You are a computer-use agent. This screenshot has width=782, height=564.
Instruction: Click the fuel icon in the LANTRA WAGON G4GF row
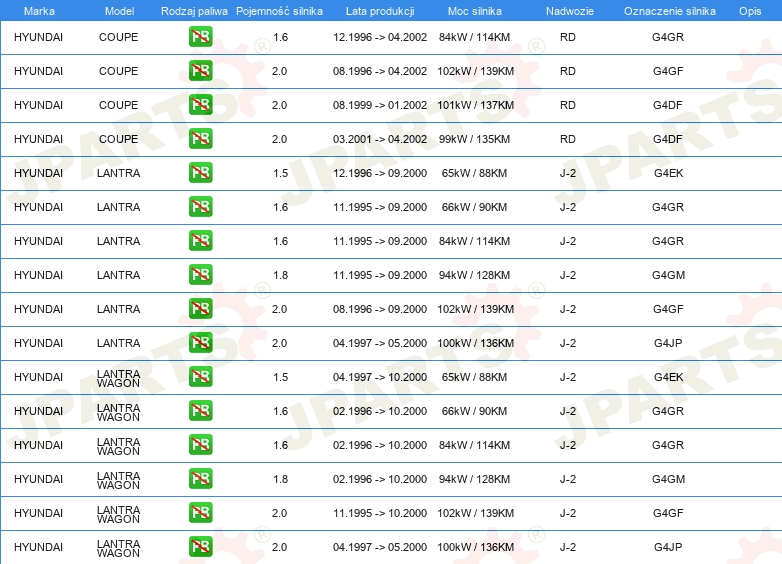(200, 512)
